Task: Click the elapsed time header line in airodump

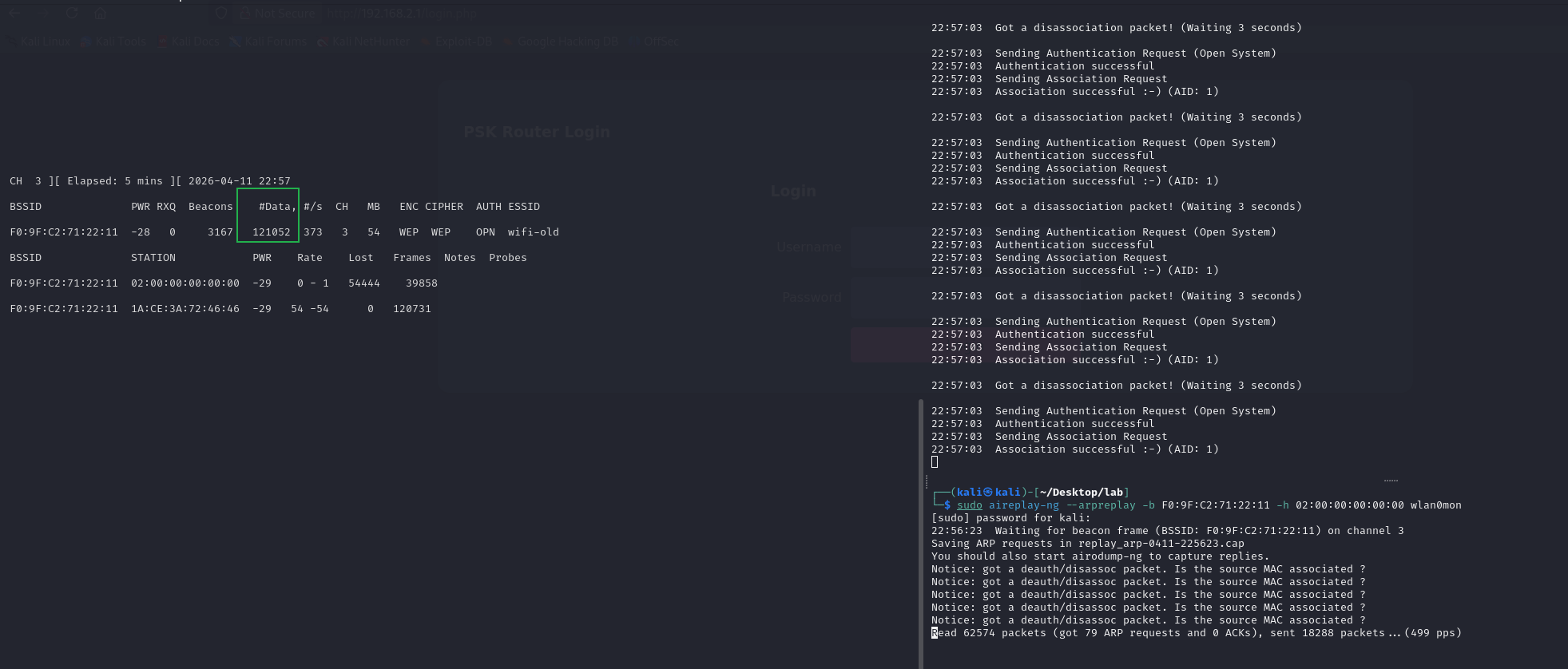Action: pyautogui.click(x=150, y=181)
